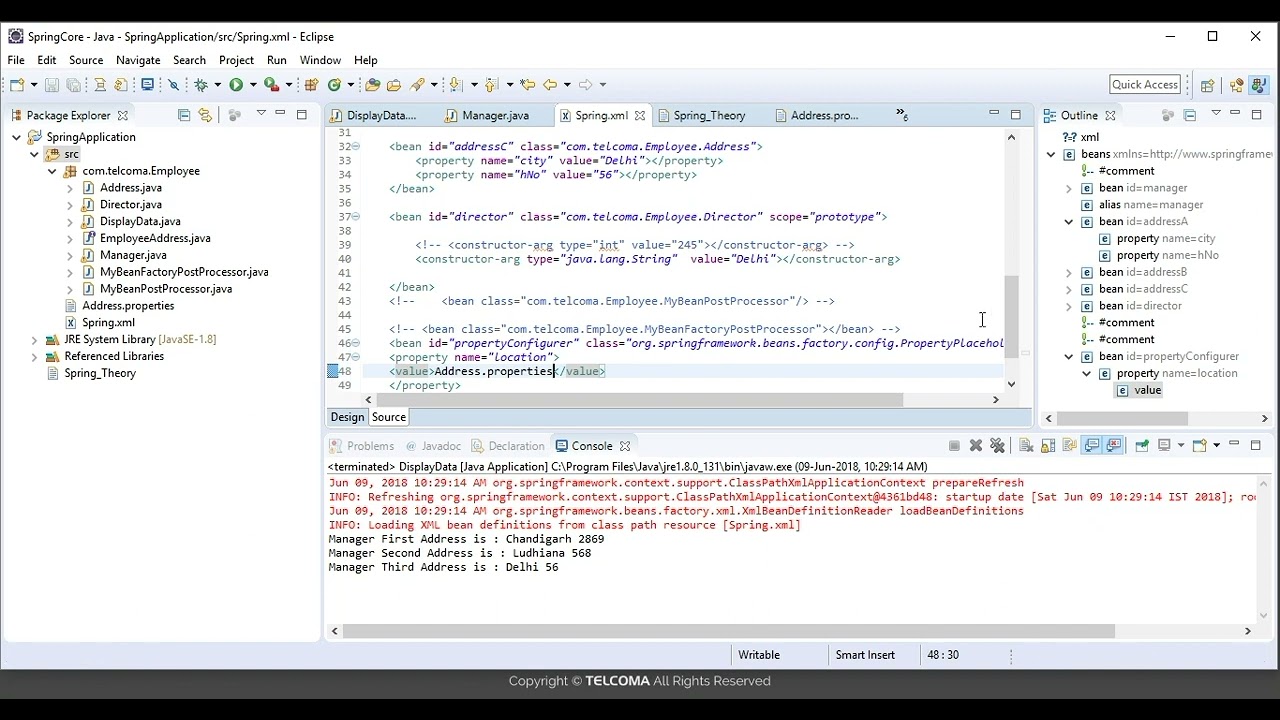
Task: Close the Spring.xml editor tab
Action: [640, 115]
